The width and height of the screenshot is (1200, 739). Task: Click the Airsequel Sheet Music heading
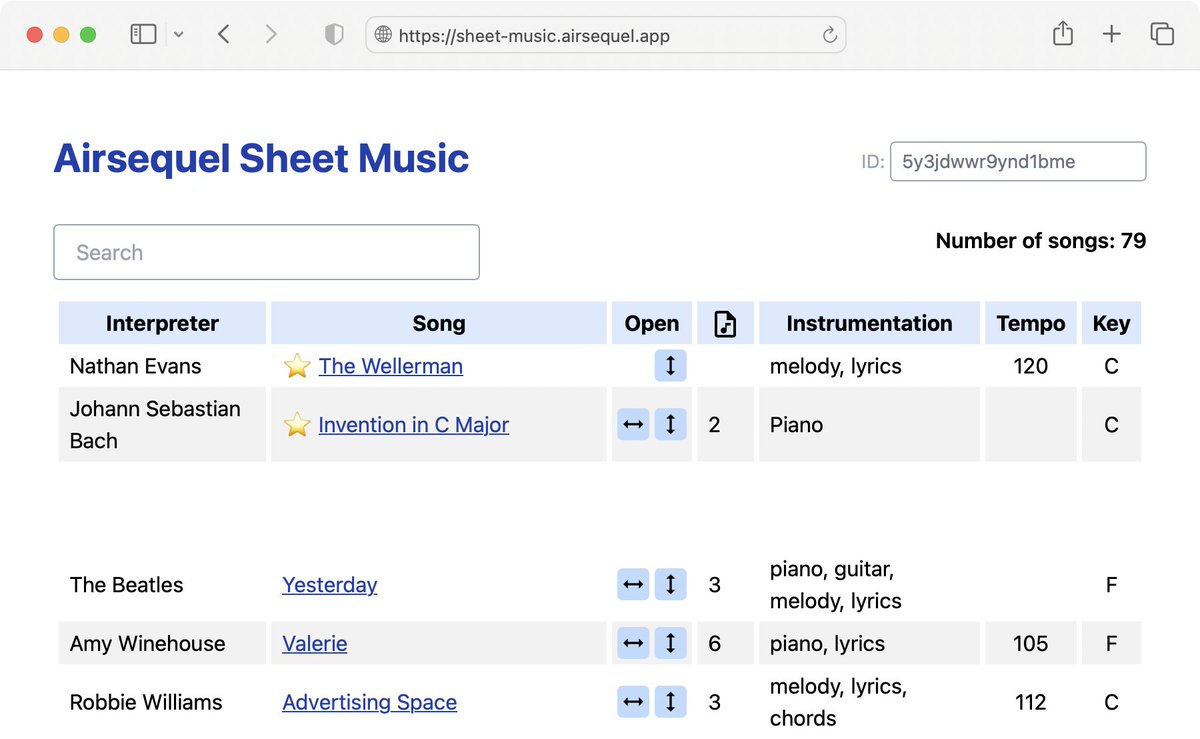point(261,158)
